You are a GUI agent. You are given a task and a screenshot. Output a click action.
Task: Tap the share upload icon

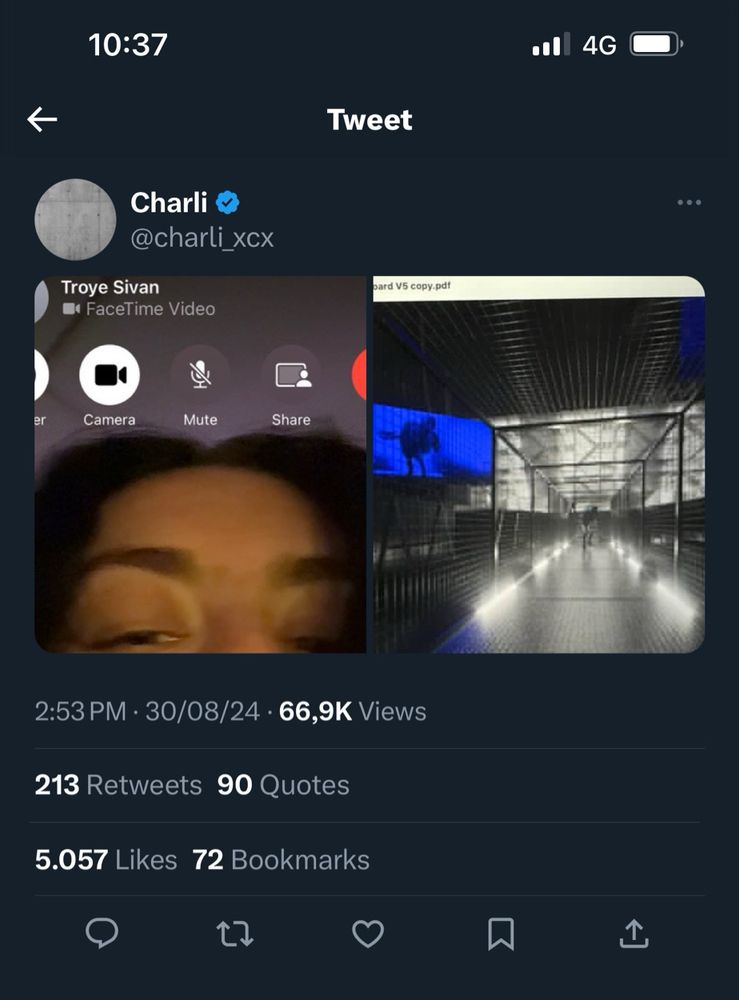(634, 933)
